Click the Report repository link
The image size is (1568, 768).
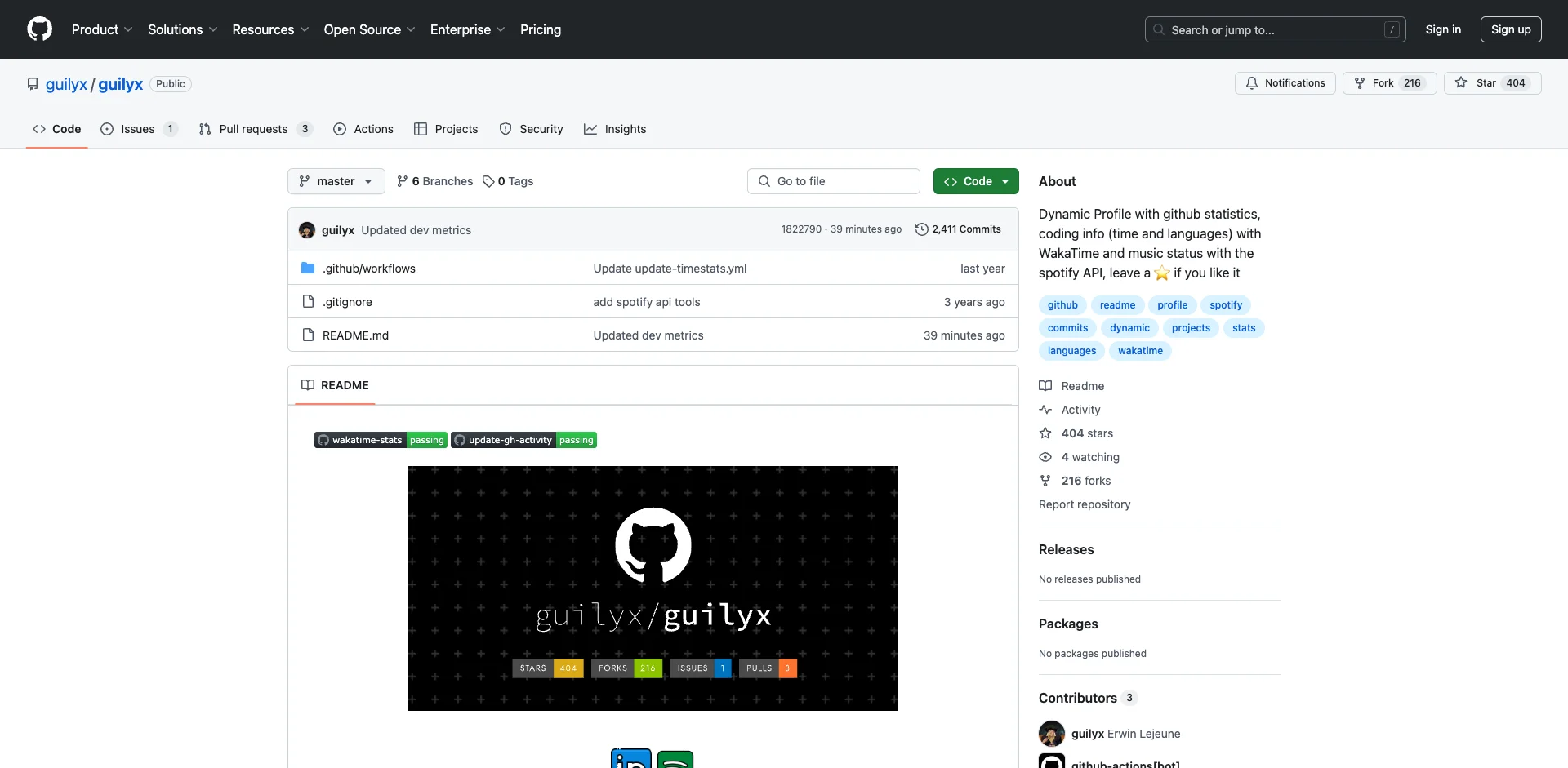(1085, 504)
